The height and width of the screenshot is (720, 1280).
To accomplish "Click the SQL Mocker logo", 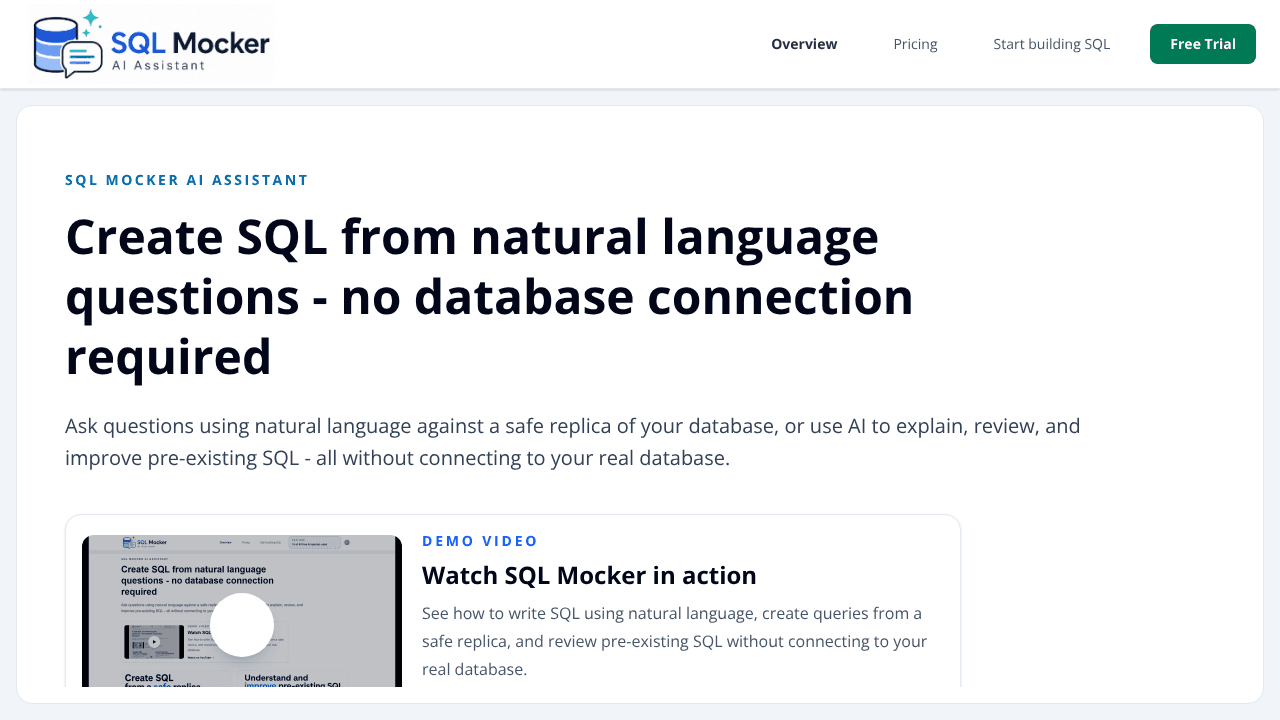I will coord(152,44).
